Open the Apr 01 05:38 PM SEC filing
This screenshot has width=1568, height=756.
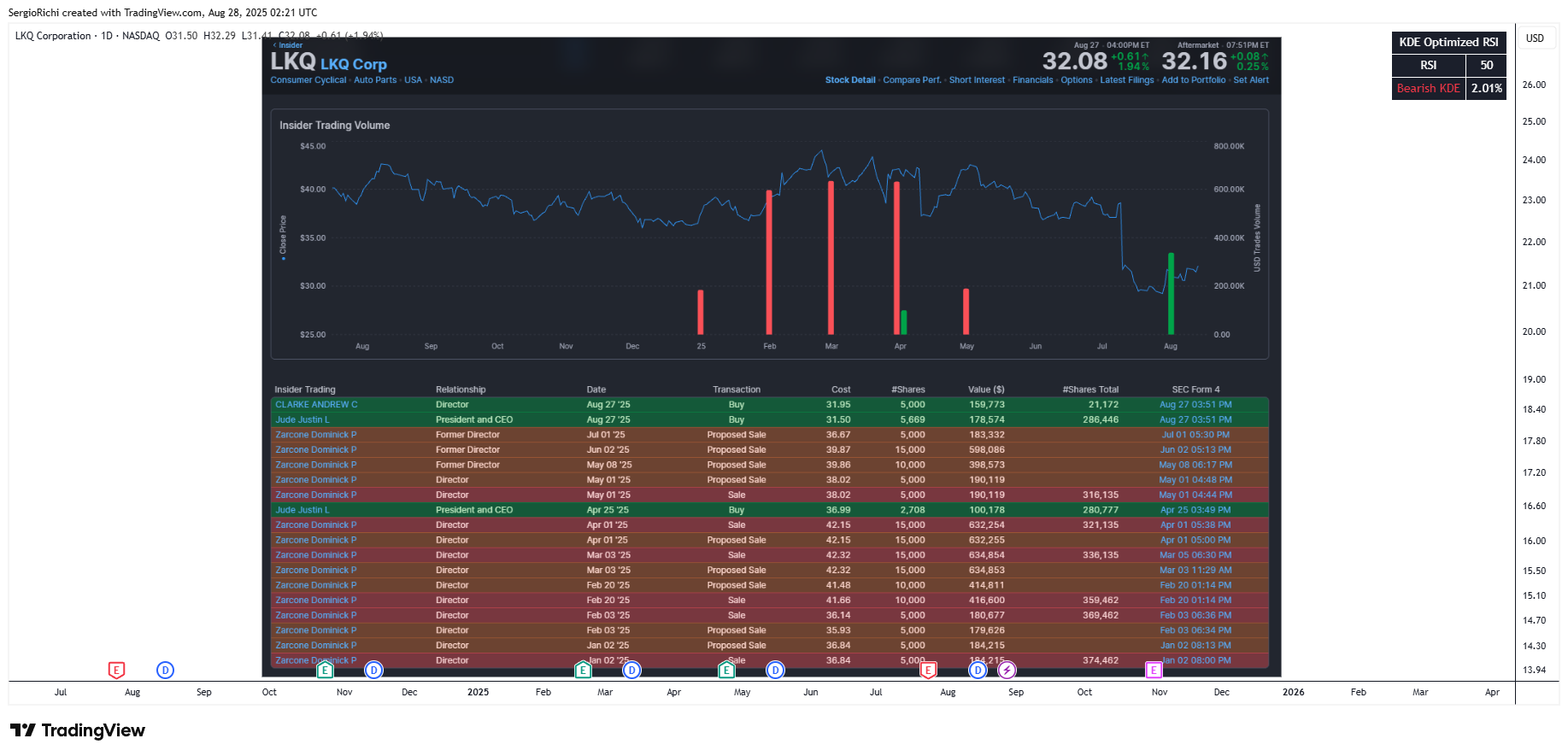coord(1195,525)
